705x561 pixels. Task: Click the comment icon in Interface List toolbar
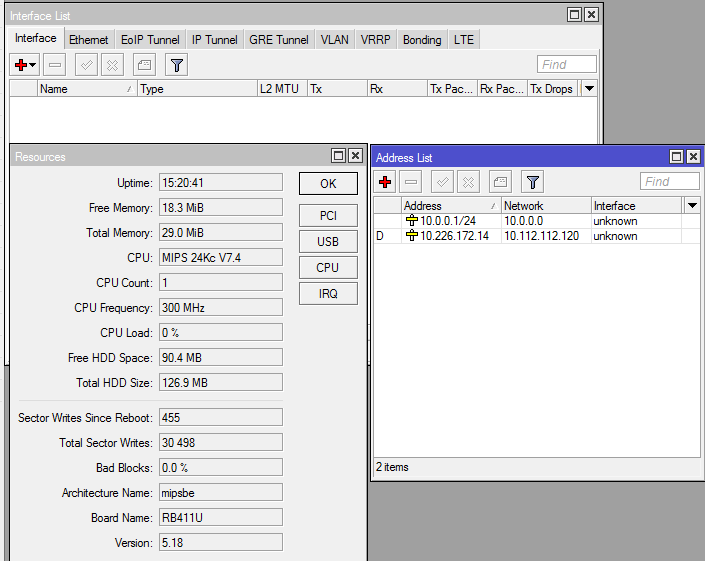coord(144,65)
